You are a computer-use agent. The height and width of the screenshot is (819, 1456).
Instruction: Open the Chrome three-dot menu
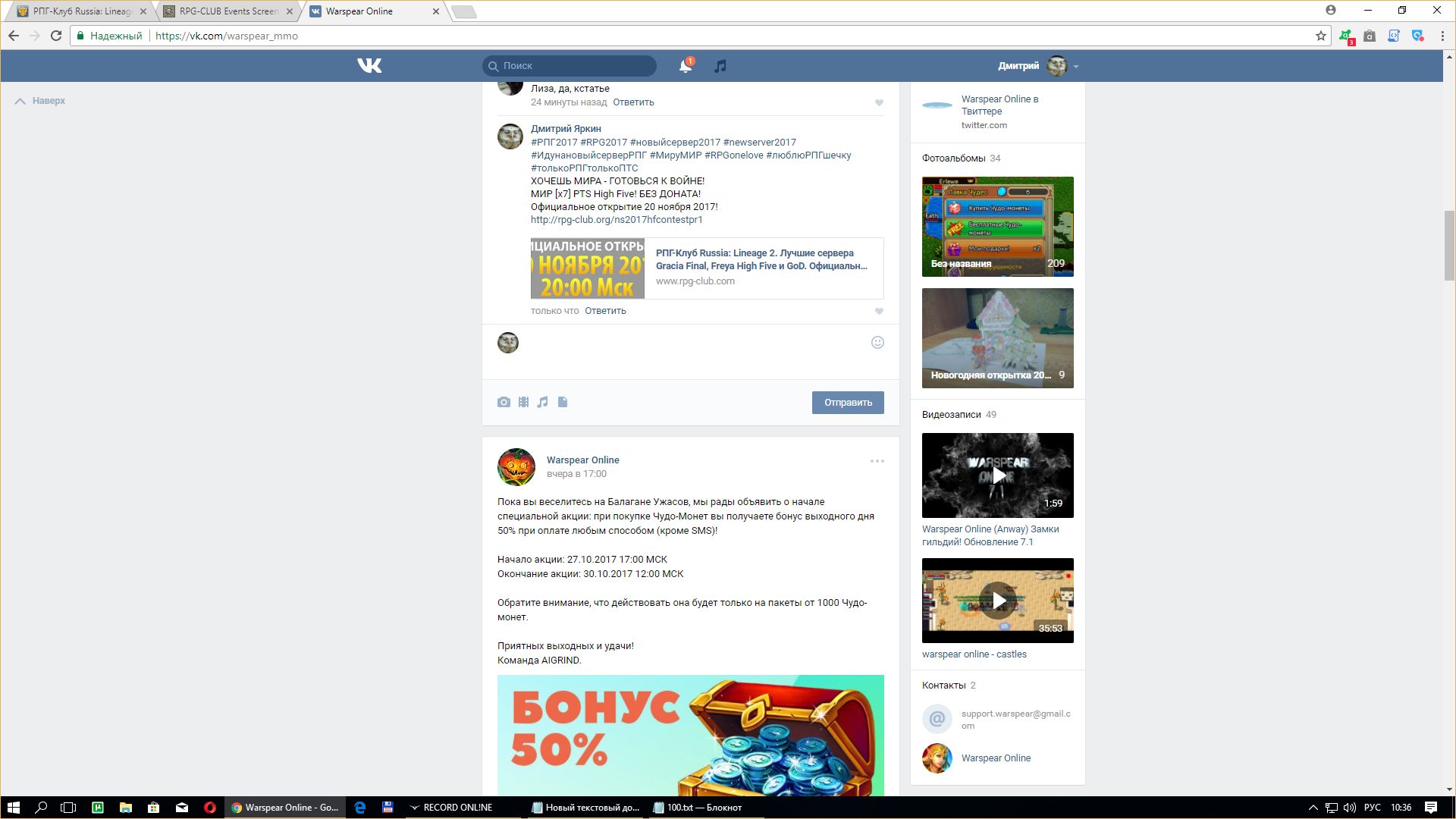tap(1442, 36)
